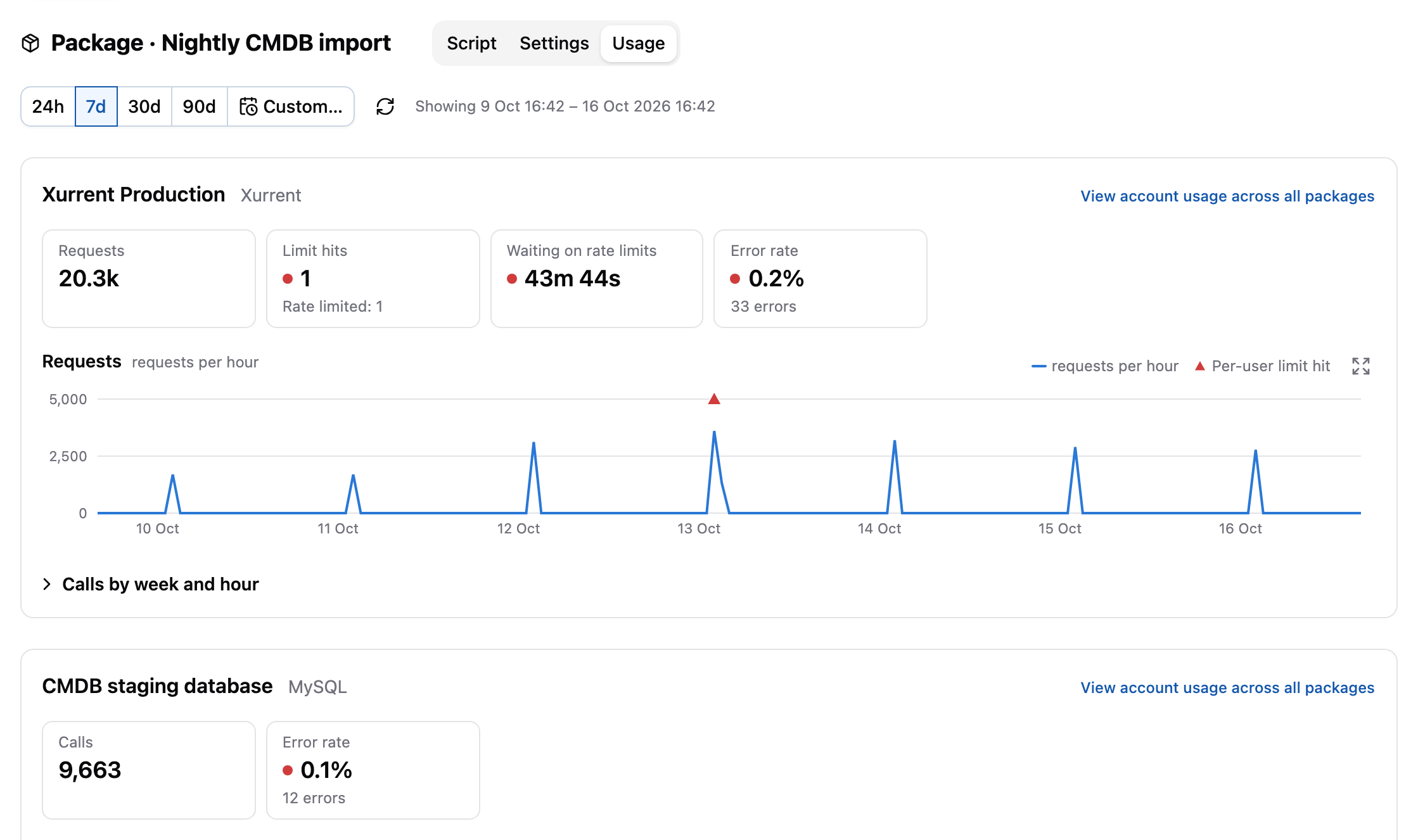
Task: Expand Calls by week and hour
Action: [151, 584]
